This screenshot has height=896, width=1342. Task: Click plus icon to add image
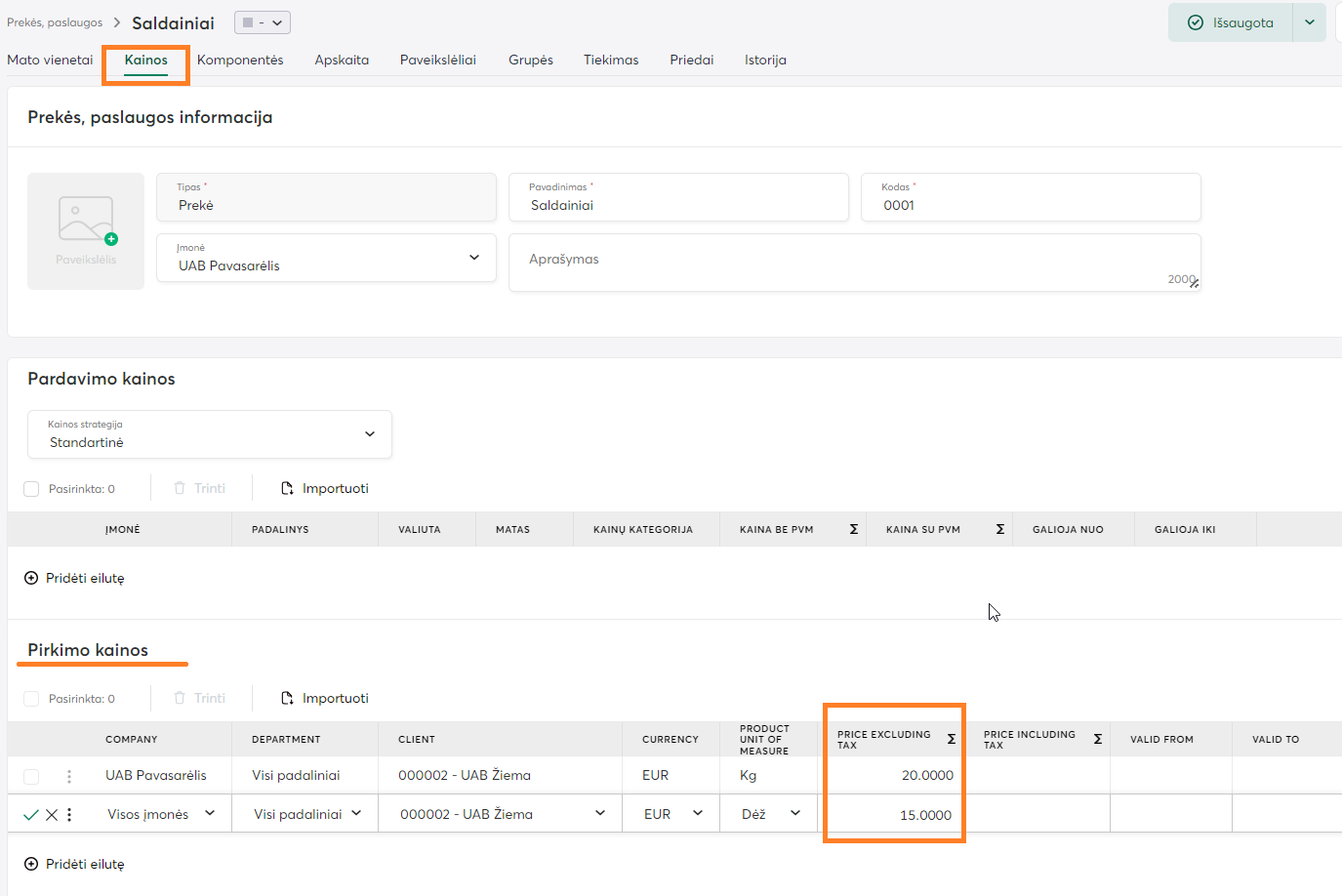111,239
